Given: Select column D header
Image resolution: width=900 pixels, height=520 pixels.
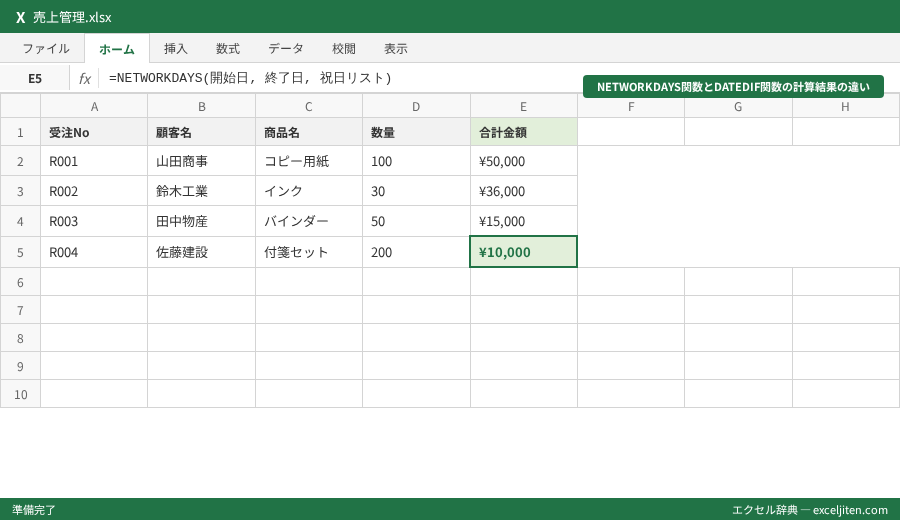Looking at the screenshot, I should 416,106.
